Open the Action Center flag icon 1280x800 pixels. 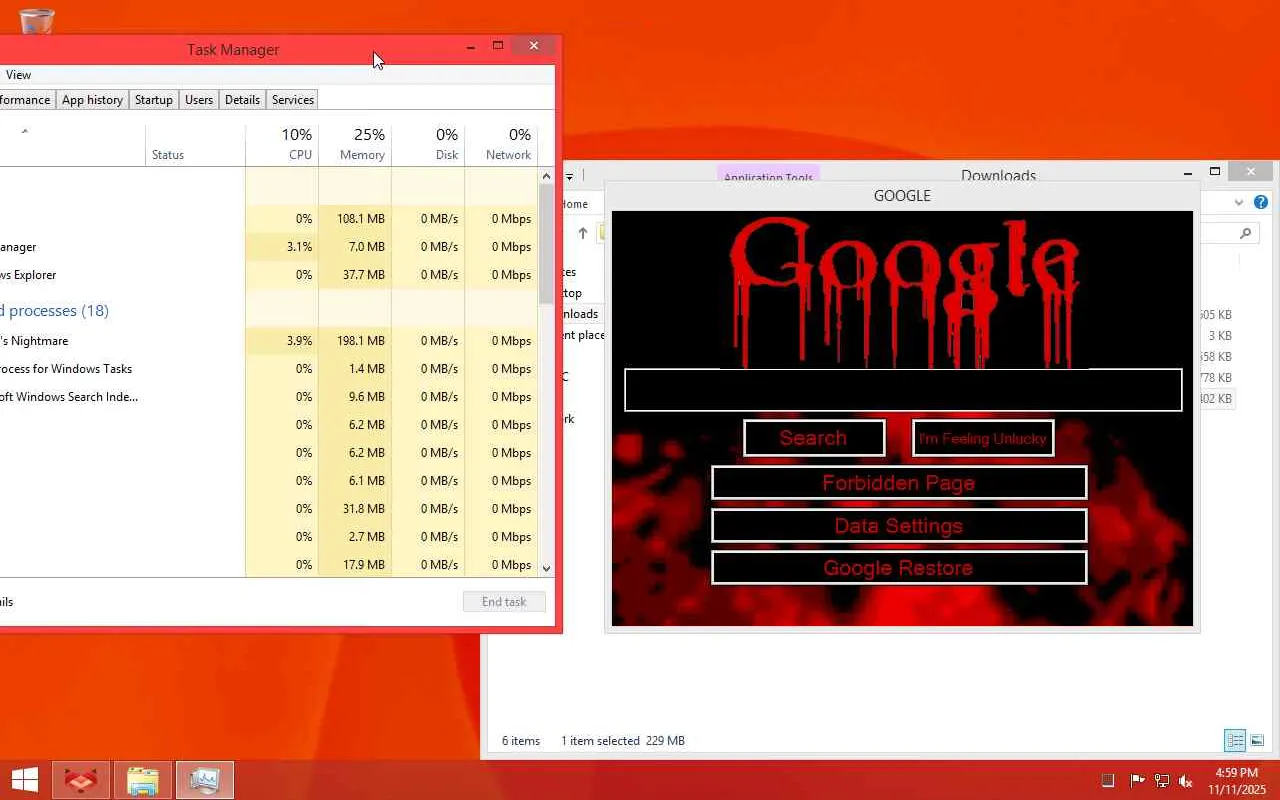(1137, 780)
